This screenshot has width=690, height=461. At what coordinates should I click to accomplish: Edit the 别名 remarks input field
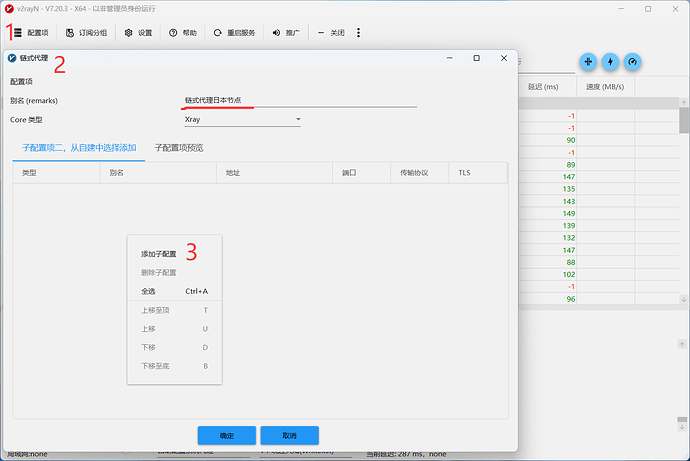coord(300,100)
